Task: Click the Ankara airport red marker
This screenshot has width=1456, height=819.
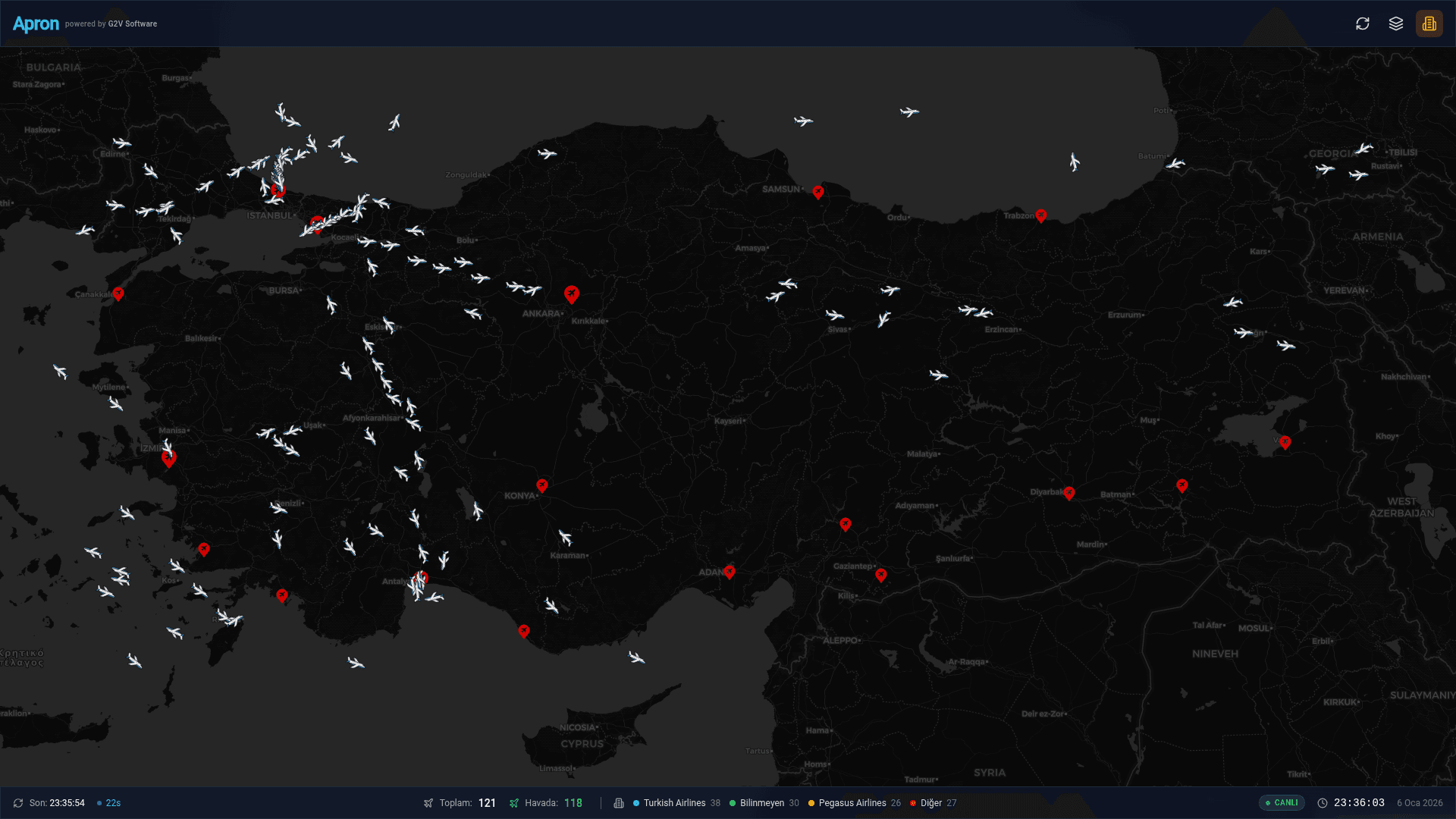Action: [572, 293]
